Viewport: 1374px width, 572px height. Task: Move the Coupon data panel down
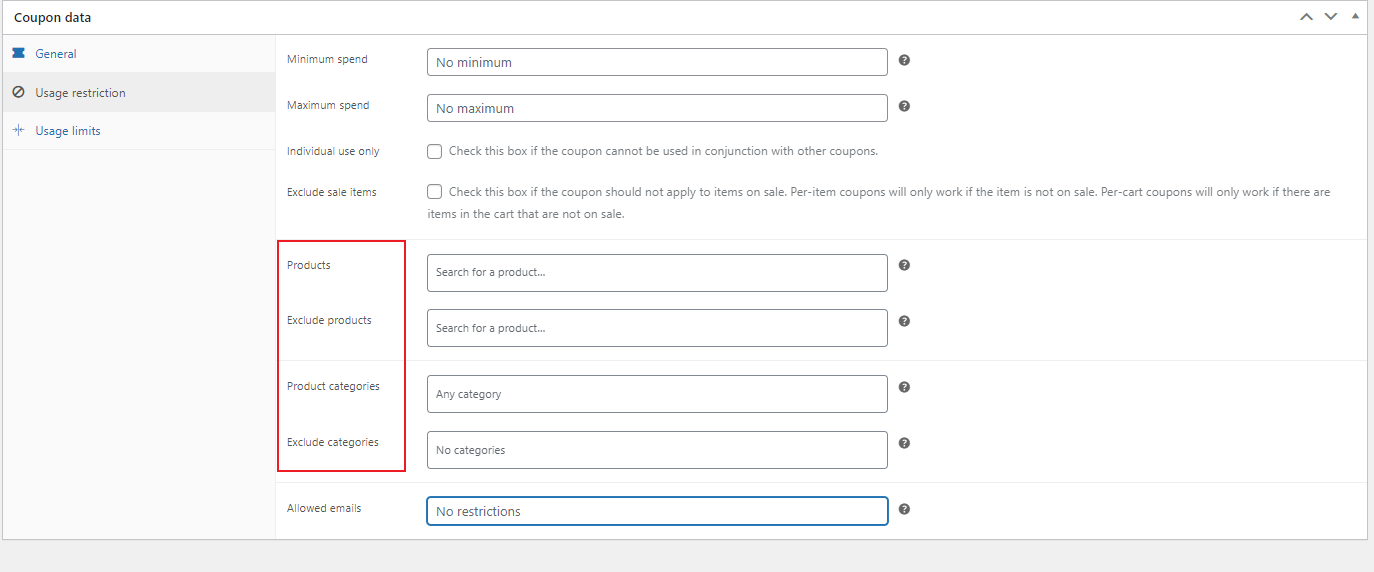tap(1330, 17)
